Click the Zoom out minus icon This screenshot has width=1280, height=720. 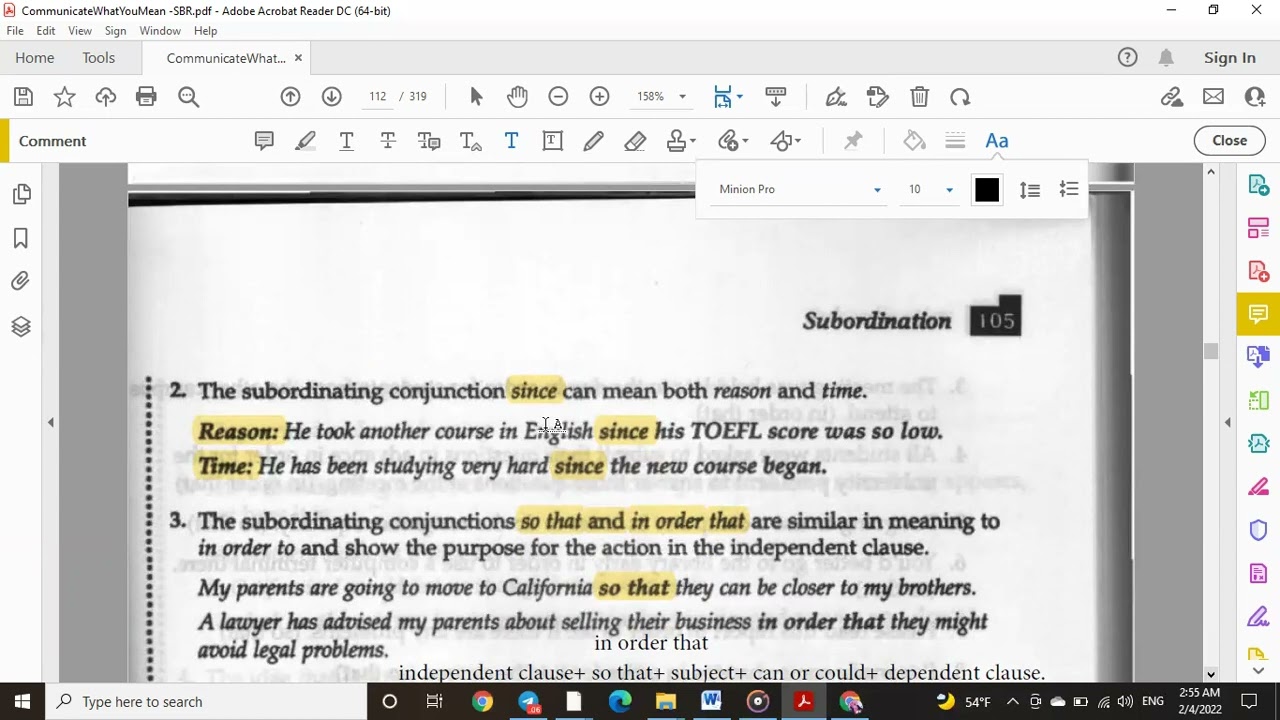pos(558,97)
